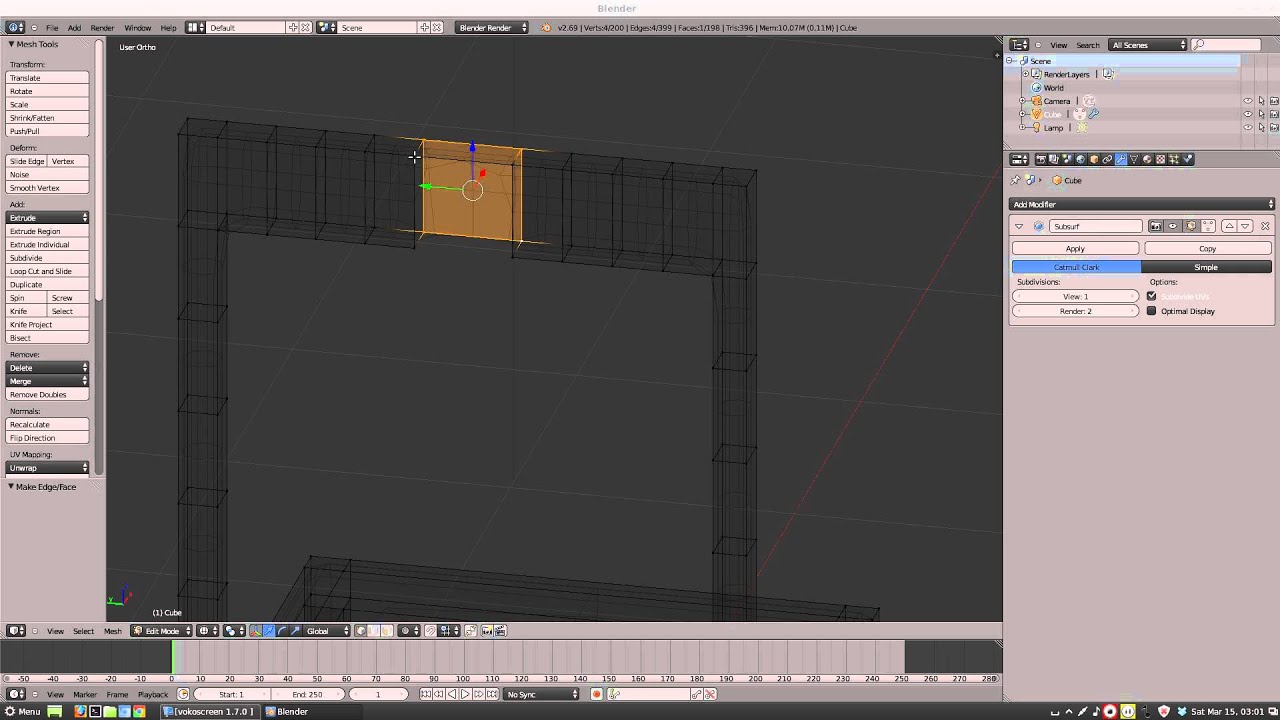Jump to the start frame of the timeline

[x=426, y=694]
